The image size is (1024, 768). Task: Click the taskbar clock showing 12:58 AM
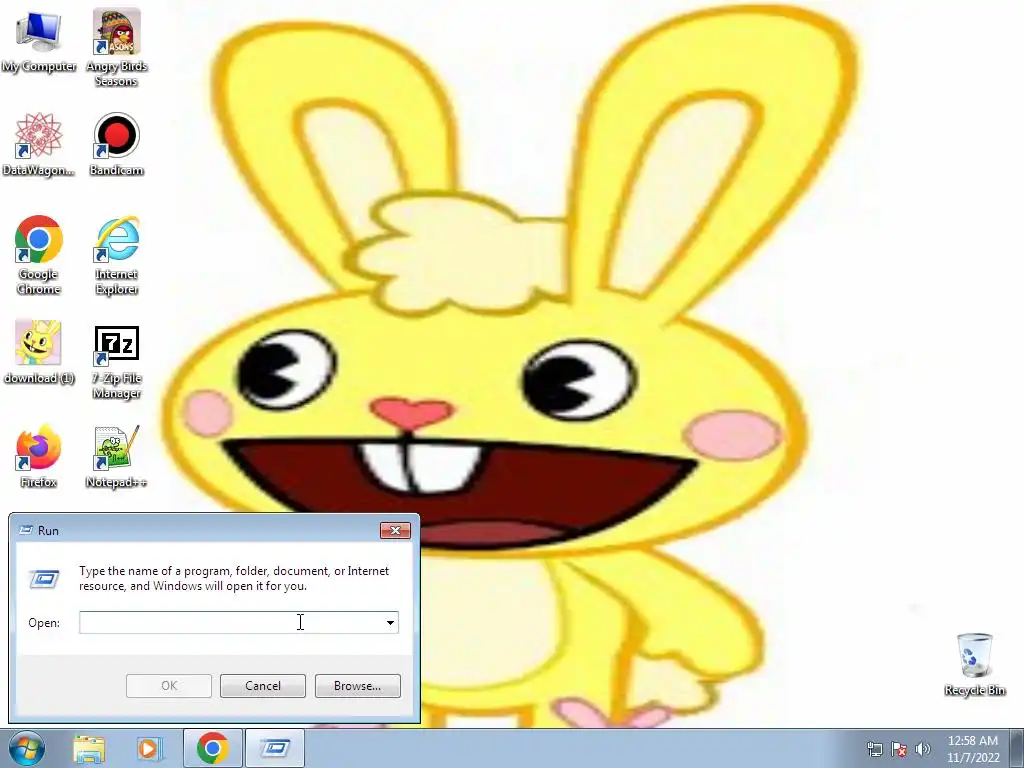pyautogui.click(x=973, y=748)
